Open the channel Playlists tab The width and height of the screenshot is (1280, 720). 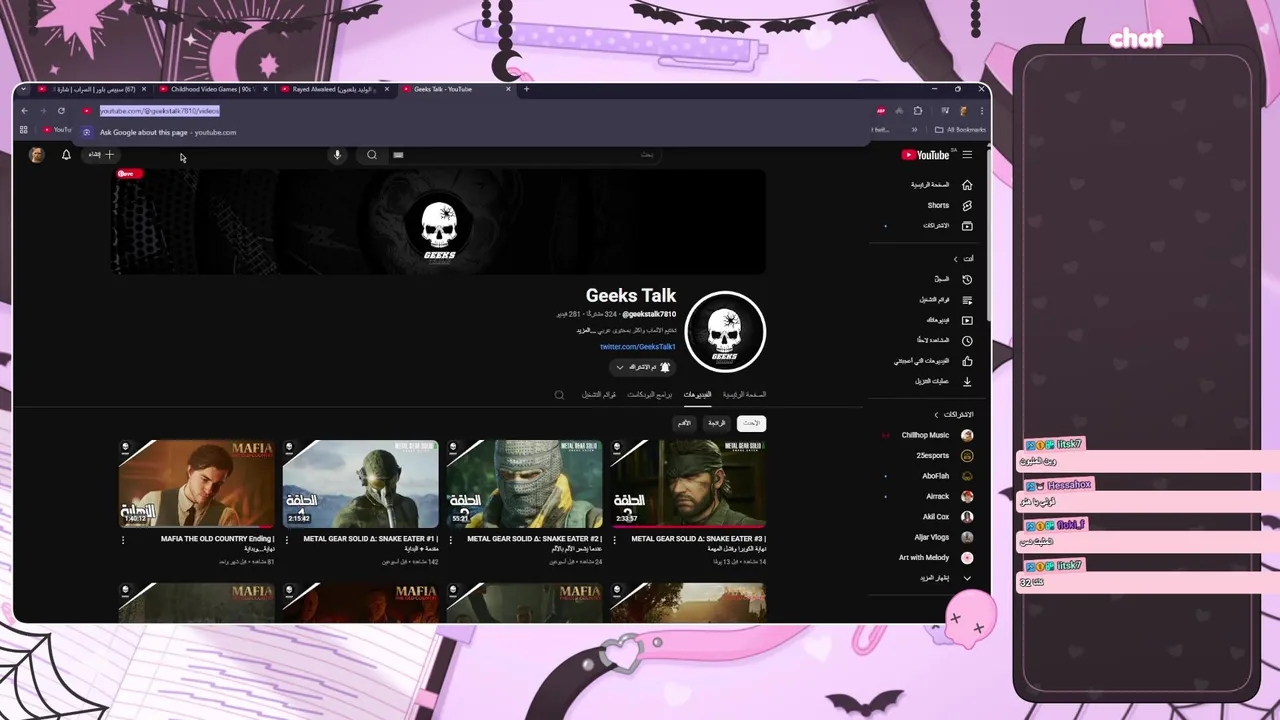click(x=599, y=395)
